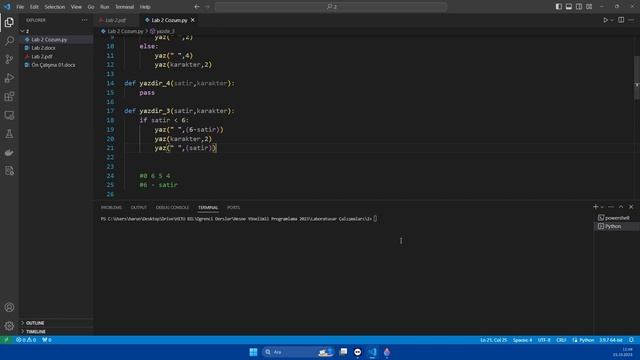Open Source Control view
Image resolution: width=640 pixels, height=360 pixels.
[x=9, y=59]
